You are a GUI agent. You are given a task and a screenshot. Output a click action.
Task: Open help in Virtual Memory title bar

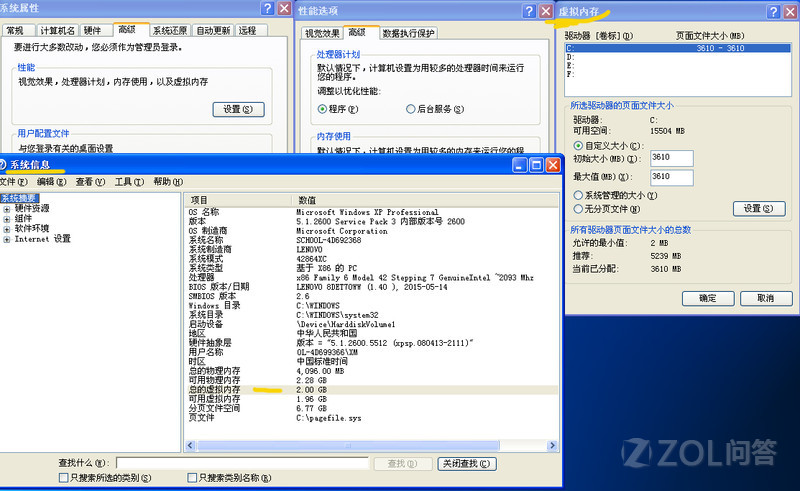point(774,11)
